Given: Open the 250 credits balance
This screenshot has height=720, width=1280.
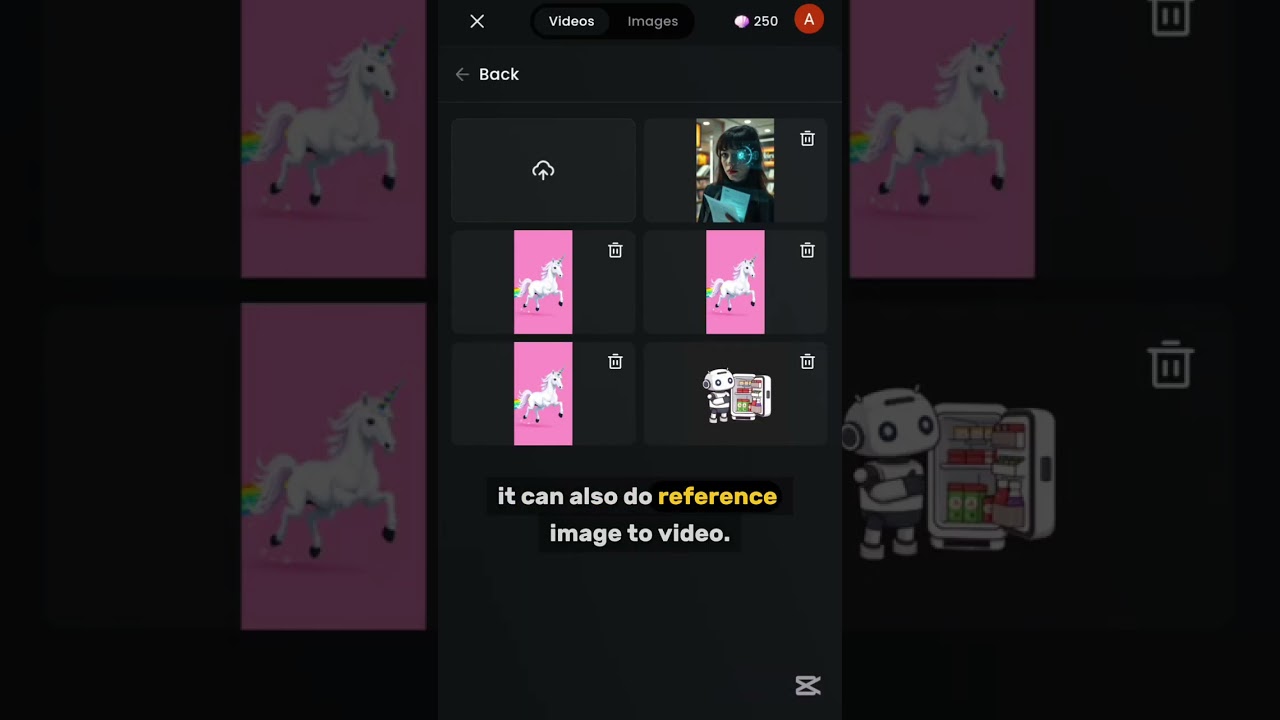Looking at the screenshot, I should coord(756,21).
